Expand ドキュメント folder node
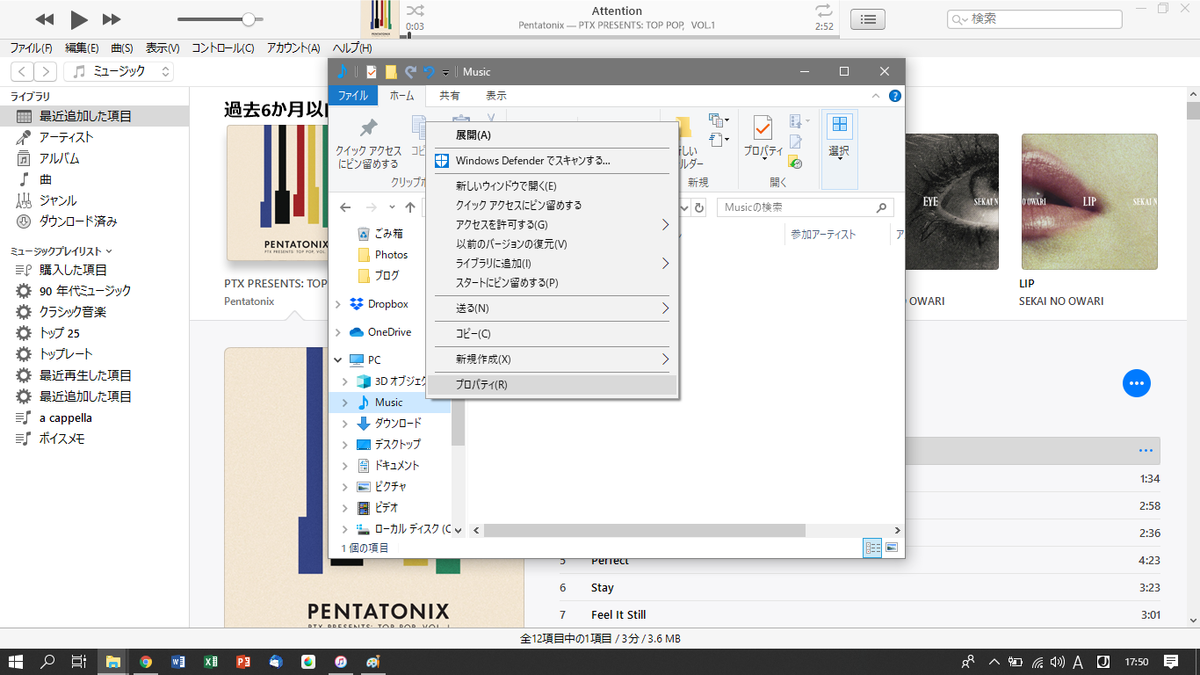This screenshot has width=1200, height=675. tap(346, 465)
